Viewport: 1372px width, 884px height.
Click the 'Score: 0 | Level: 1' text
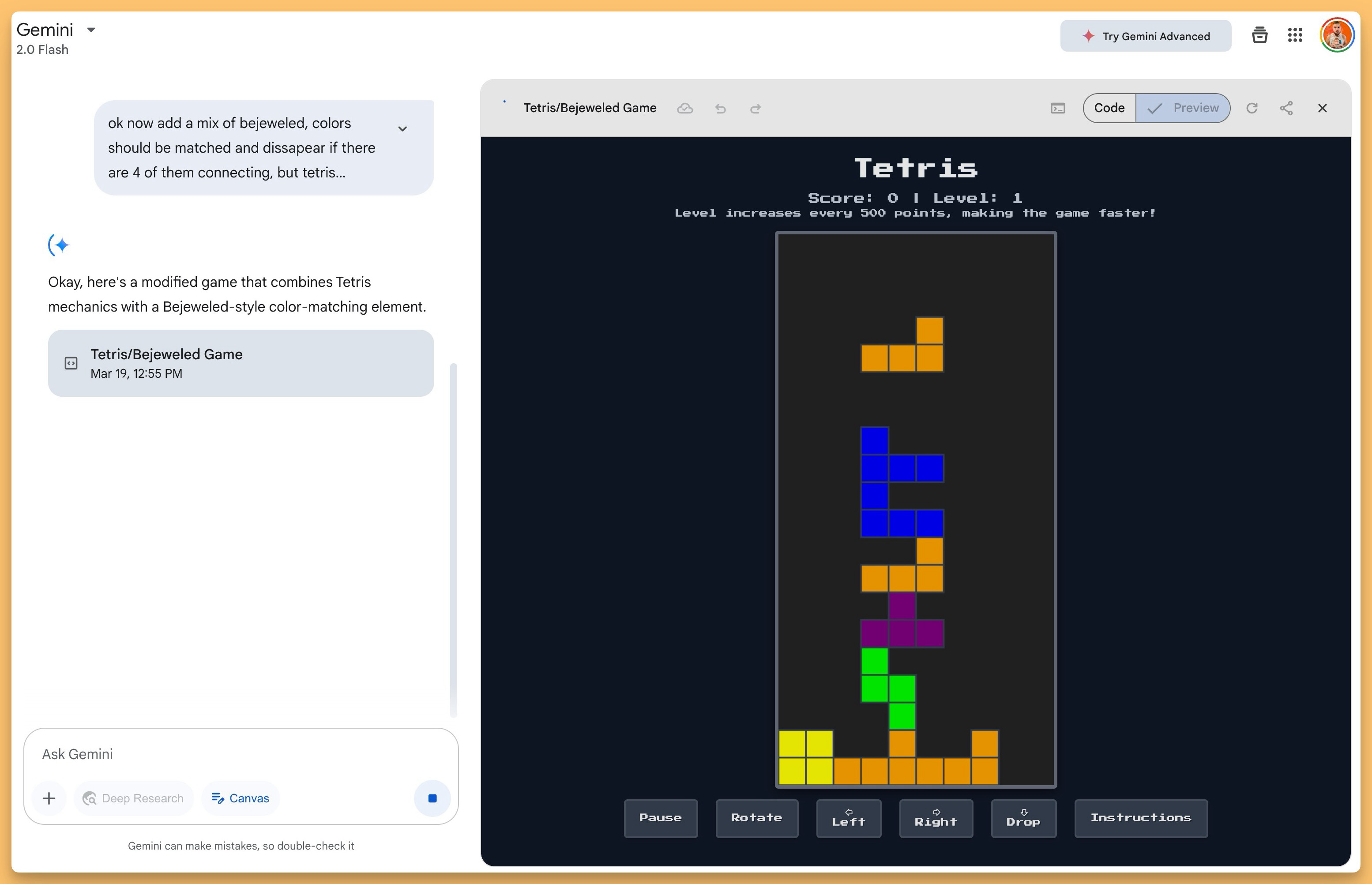coord(915,198)
